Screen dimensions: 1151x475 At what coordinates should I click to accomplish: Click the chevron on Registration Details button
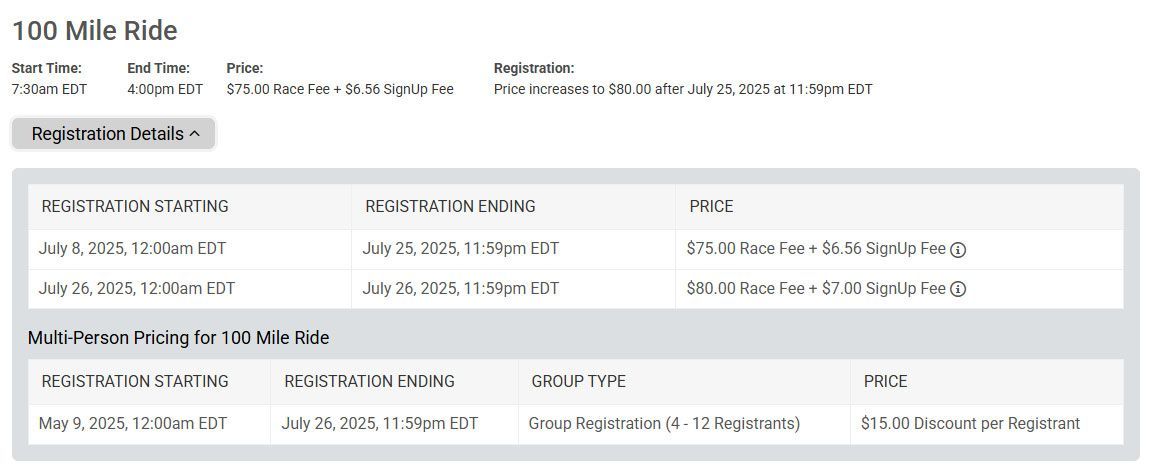point(195,134)
